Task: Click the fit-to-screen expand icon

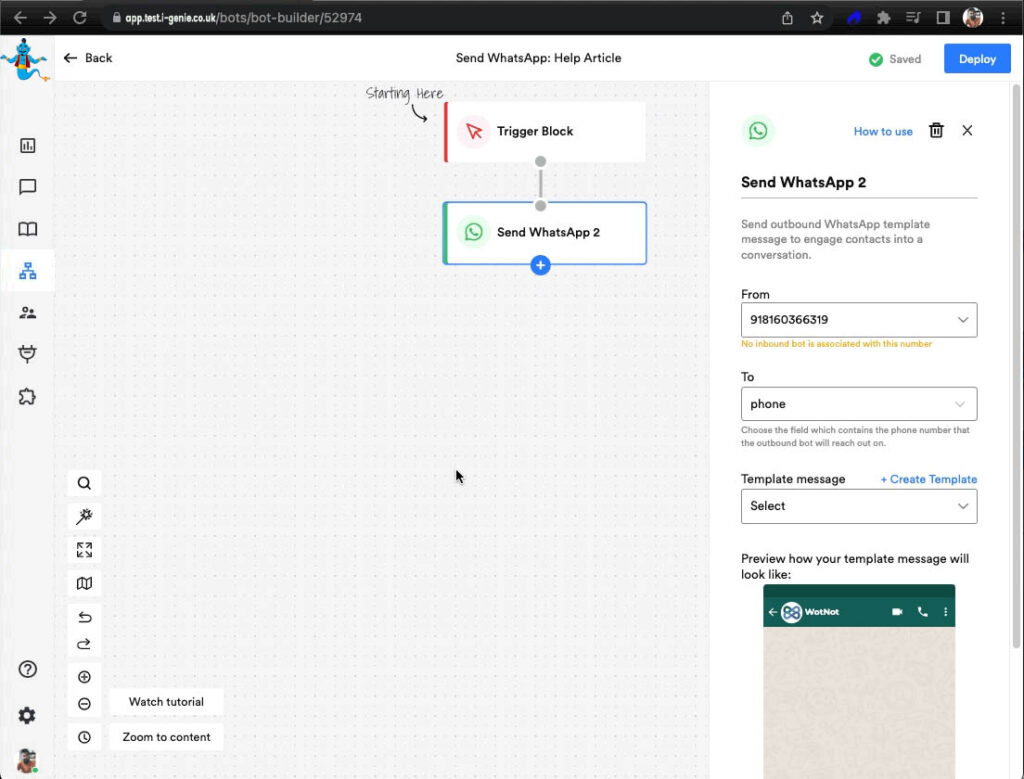Action: tap(84, 550)
